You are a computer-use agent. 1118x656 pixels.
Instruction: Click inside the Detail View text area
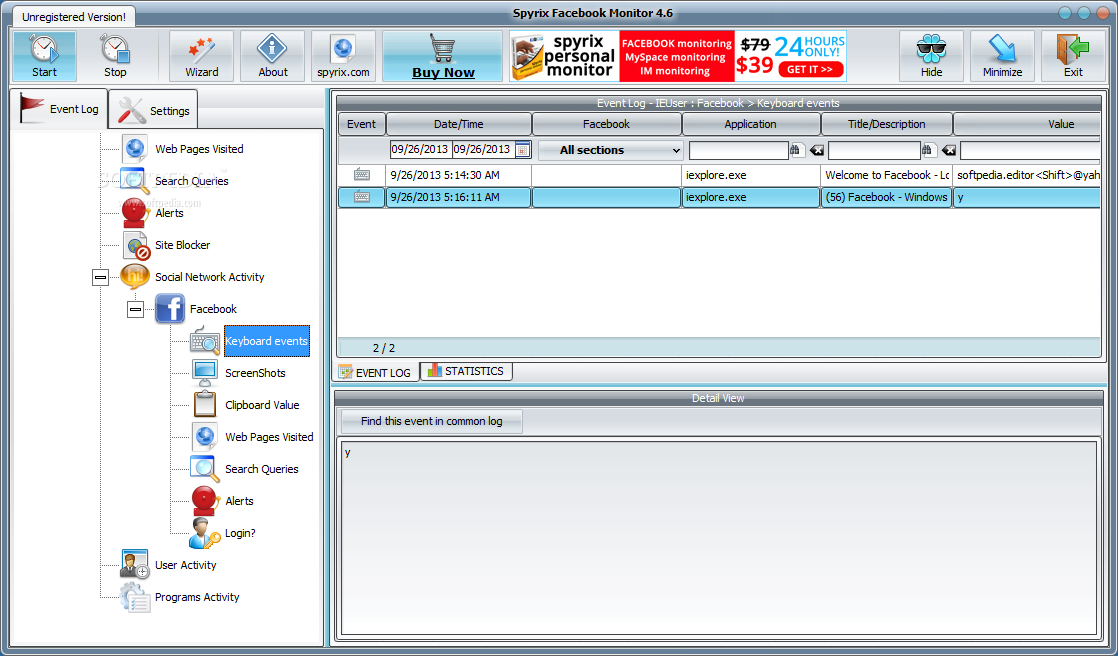(719, 538)
